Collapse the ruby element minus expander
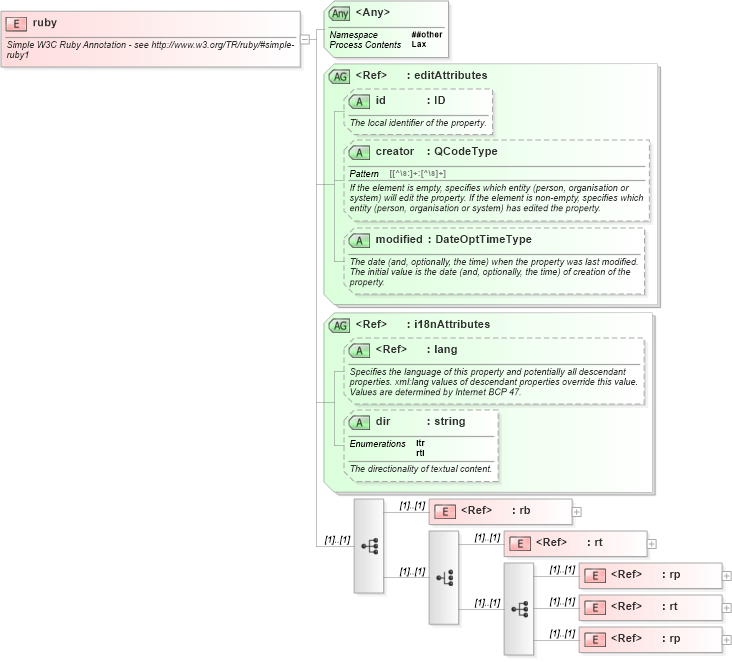This screenshot has height=662, width=732. (305, 39)
